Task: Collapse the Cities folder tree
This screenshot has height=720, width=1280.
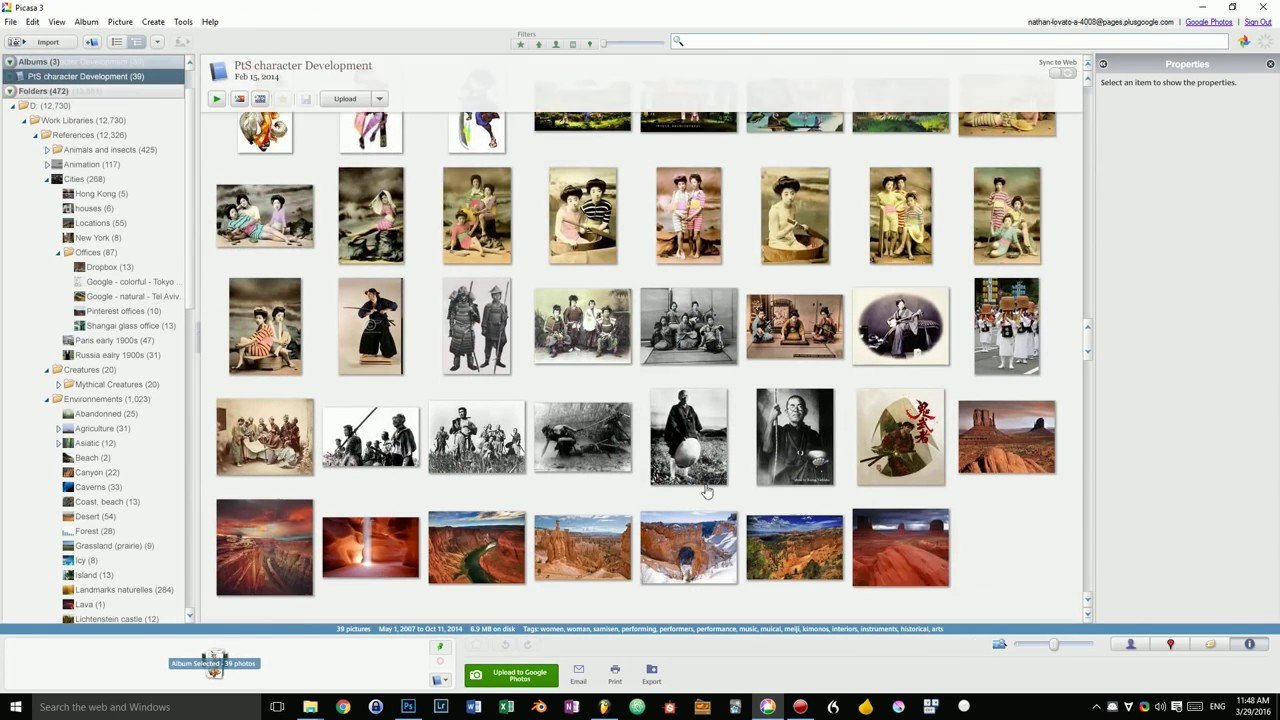Action: [46, 179]
